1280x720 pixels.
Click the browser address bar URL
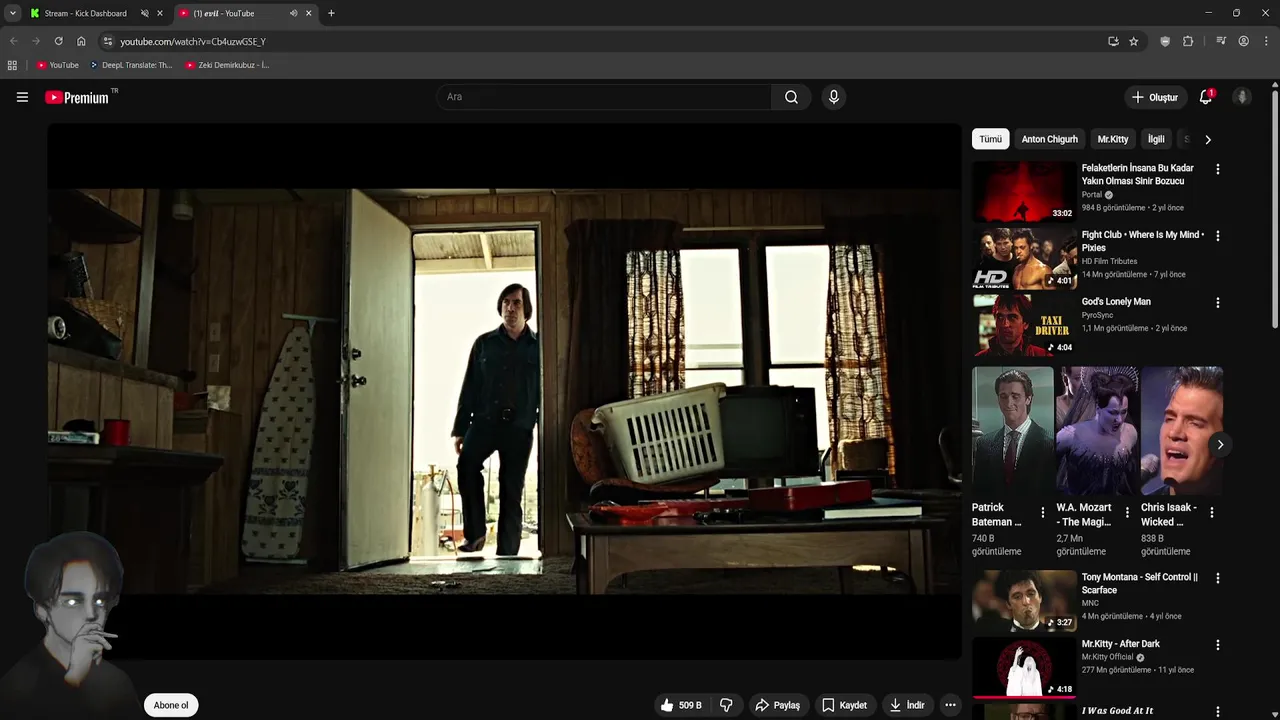point(193,41)
